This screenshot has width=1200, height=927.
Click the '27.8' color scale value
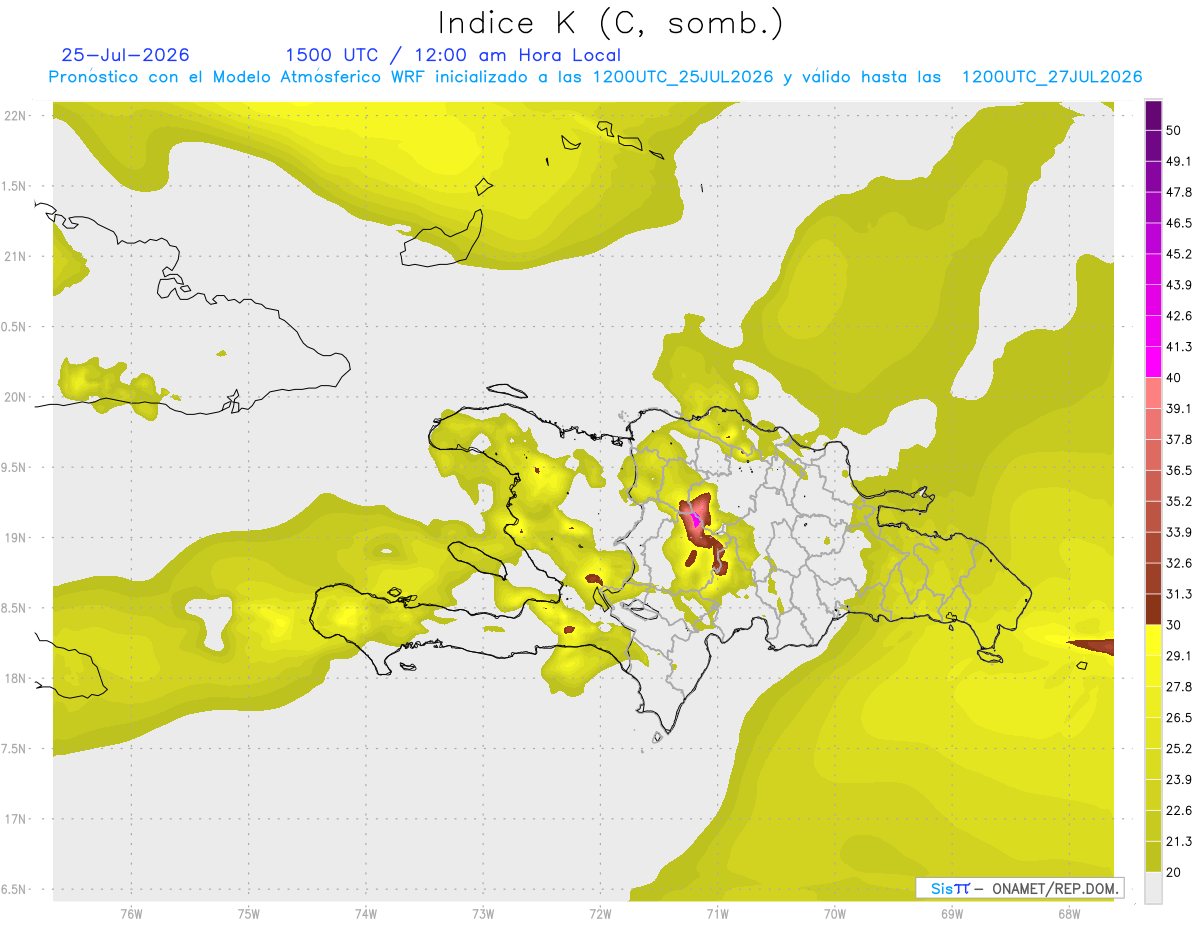pyautogui.click(x=1179, y=687)
